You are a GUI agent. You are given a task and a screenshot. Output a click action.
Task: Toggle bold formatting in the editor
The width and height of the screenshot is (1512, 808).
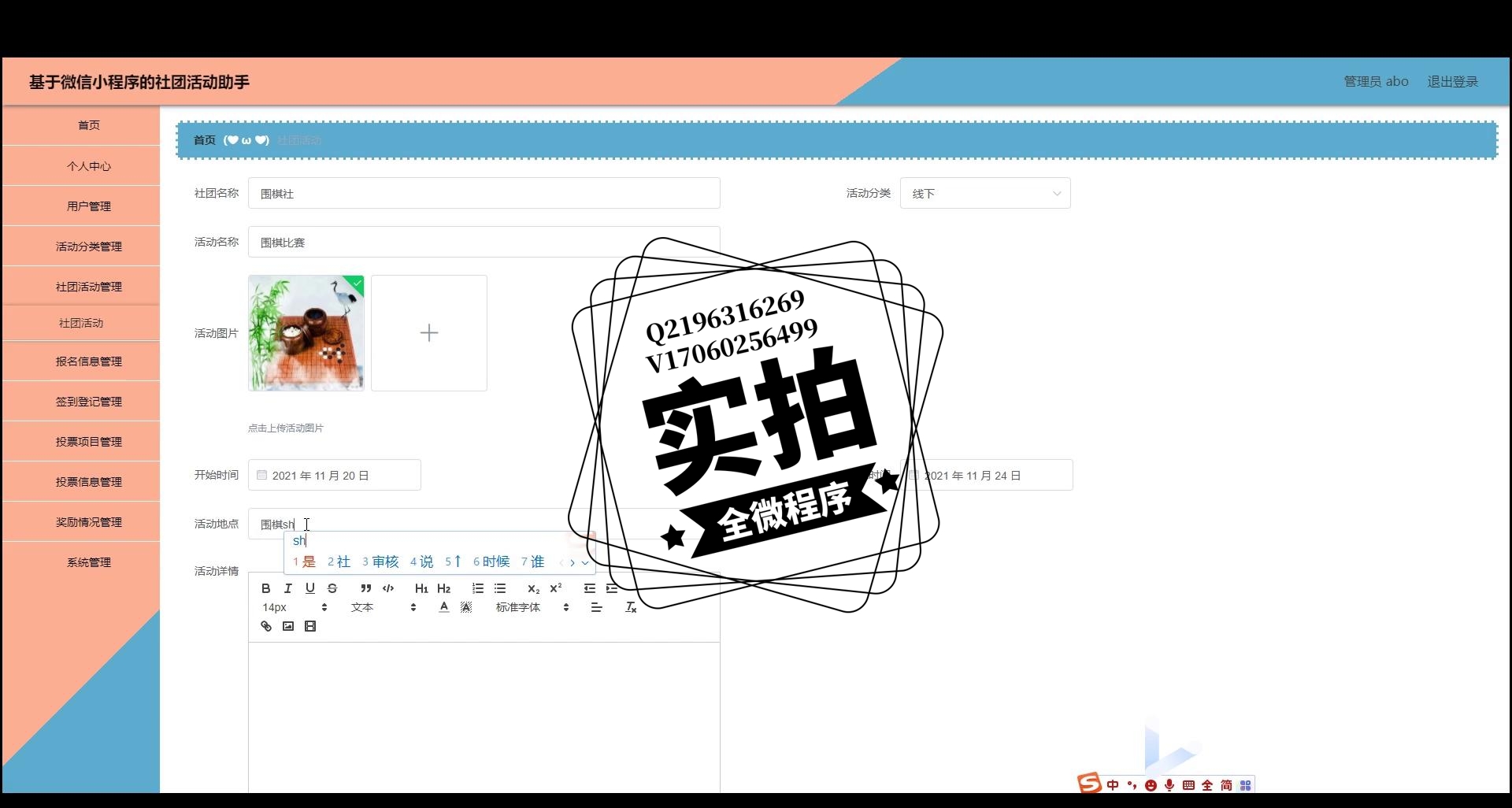point(266,588)
